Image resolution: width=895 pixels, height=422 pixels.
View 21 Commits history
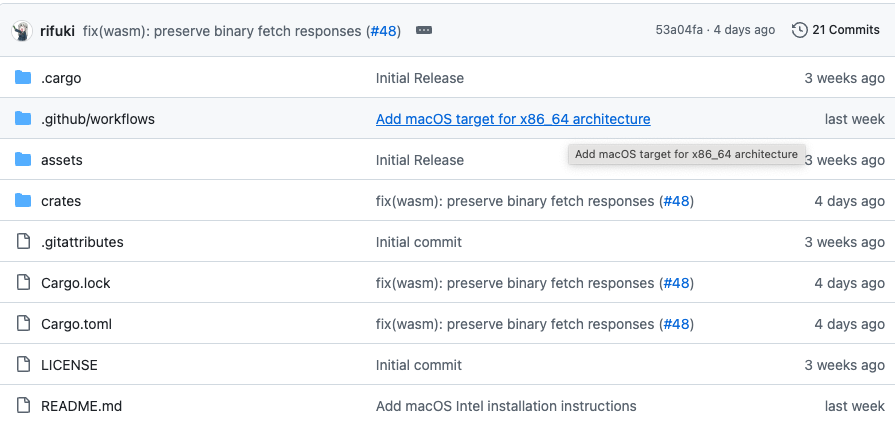click(836, 30)
